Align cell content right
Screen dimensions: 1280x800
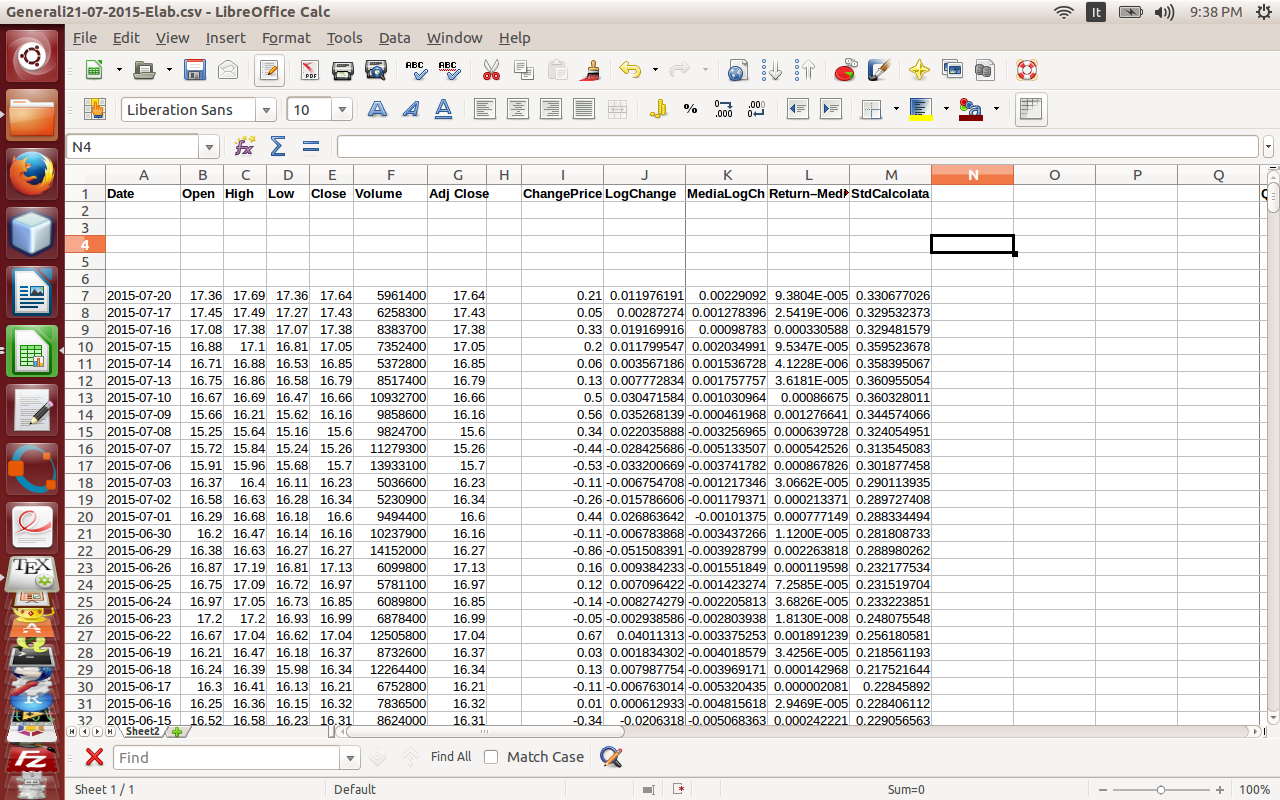tap(551, 109)
